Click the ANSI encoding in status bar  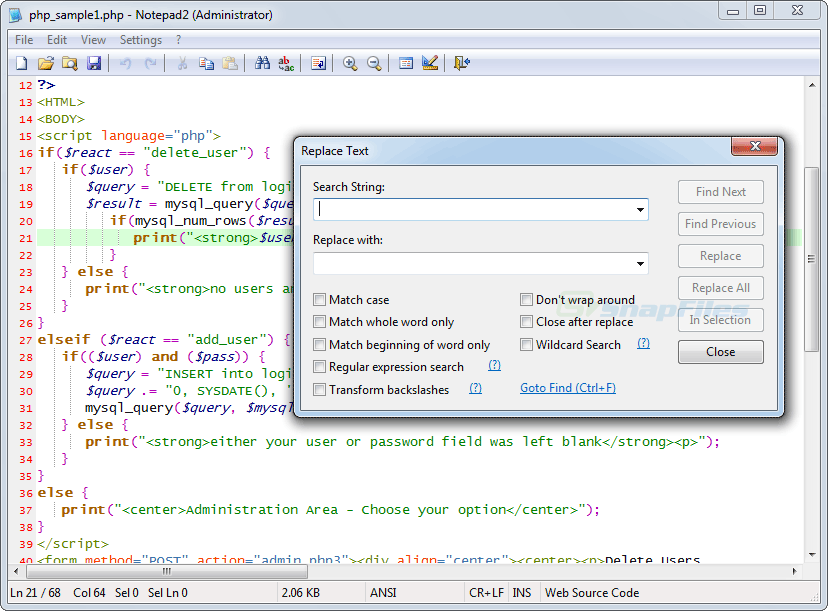click(383, 593)
